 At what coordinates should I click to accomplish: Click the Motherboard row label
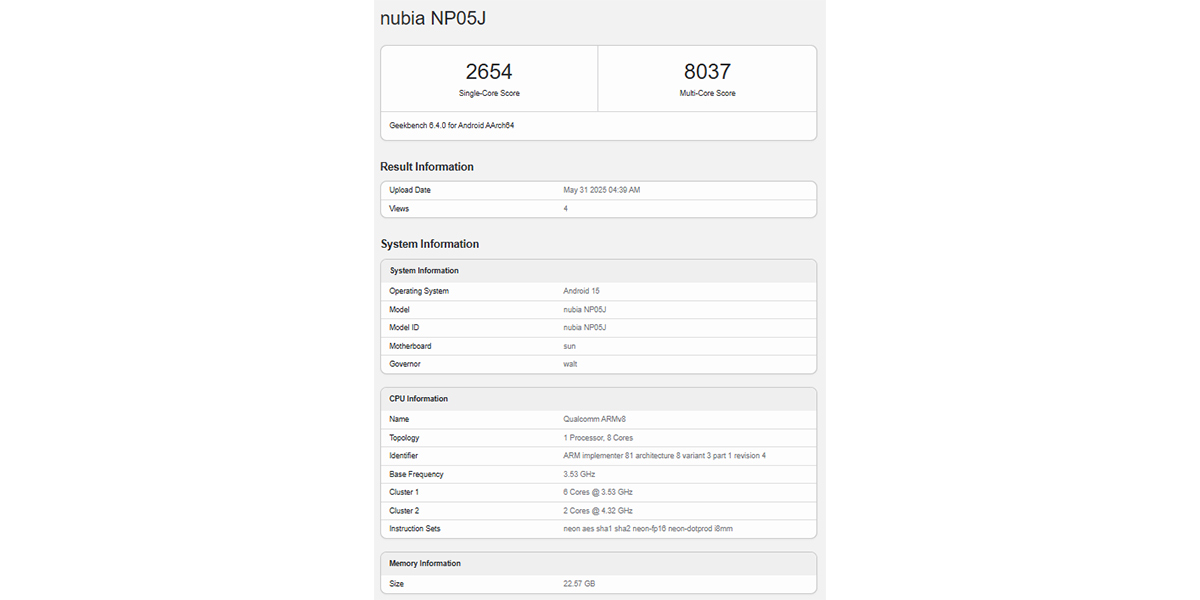(410, 346)
